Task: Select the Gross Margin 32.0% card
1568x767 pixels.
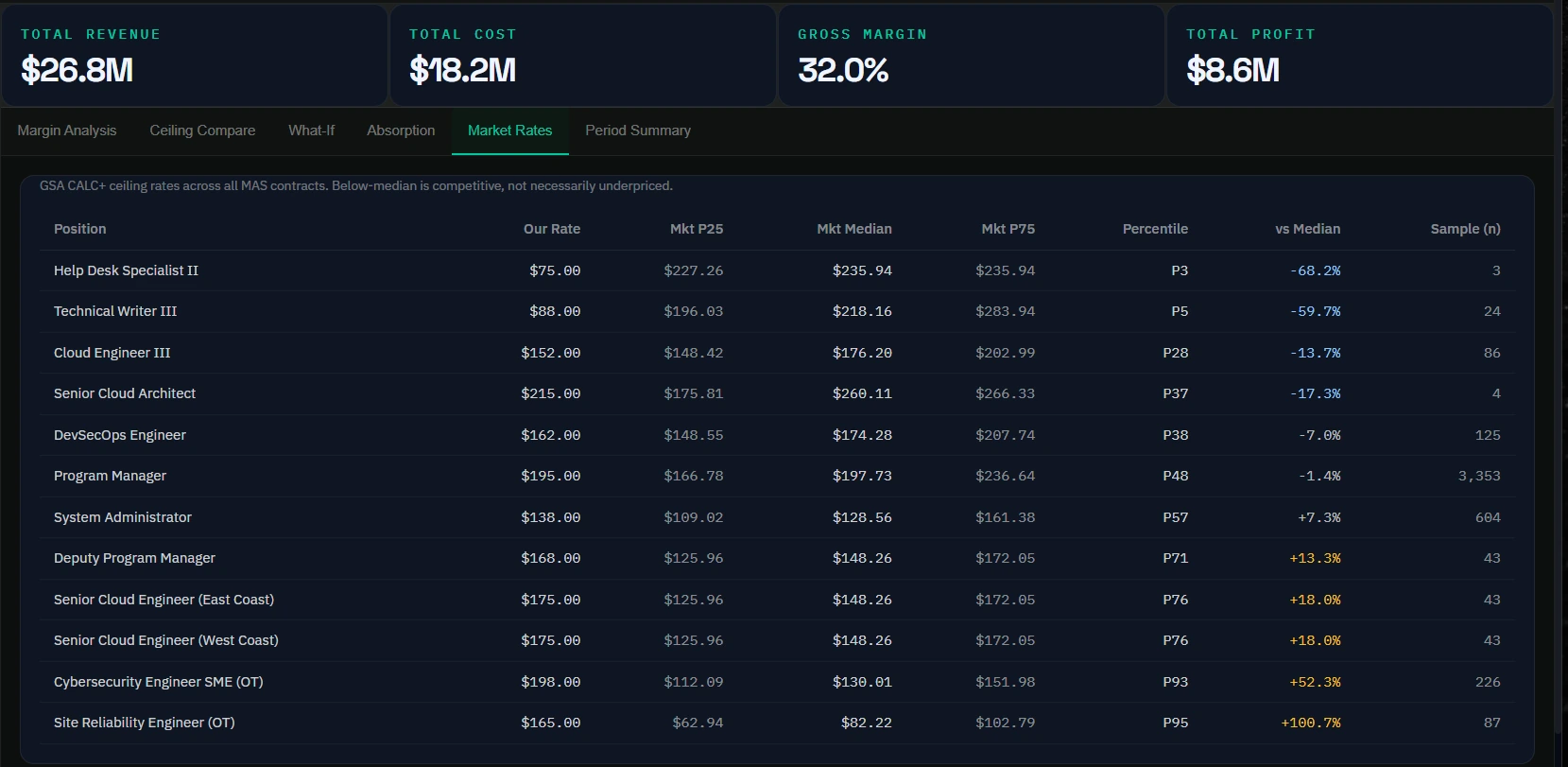Action: [972, 56]
